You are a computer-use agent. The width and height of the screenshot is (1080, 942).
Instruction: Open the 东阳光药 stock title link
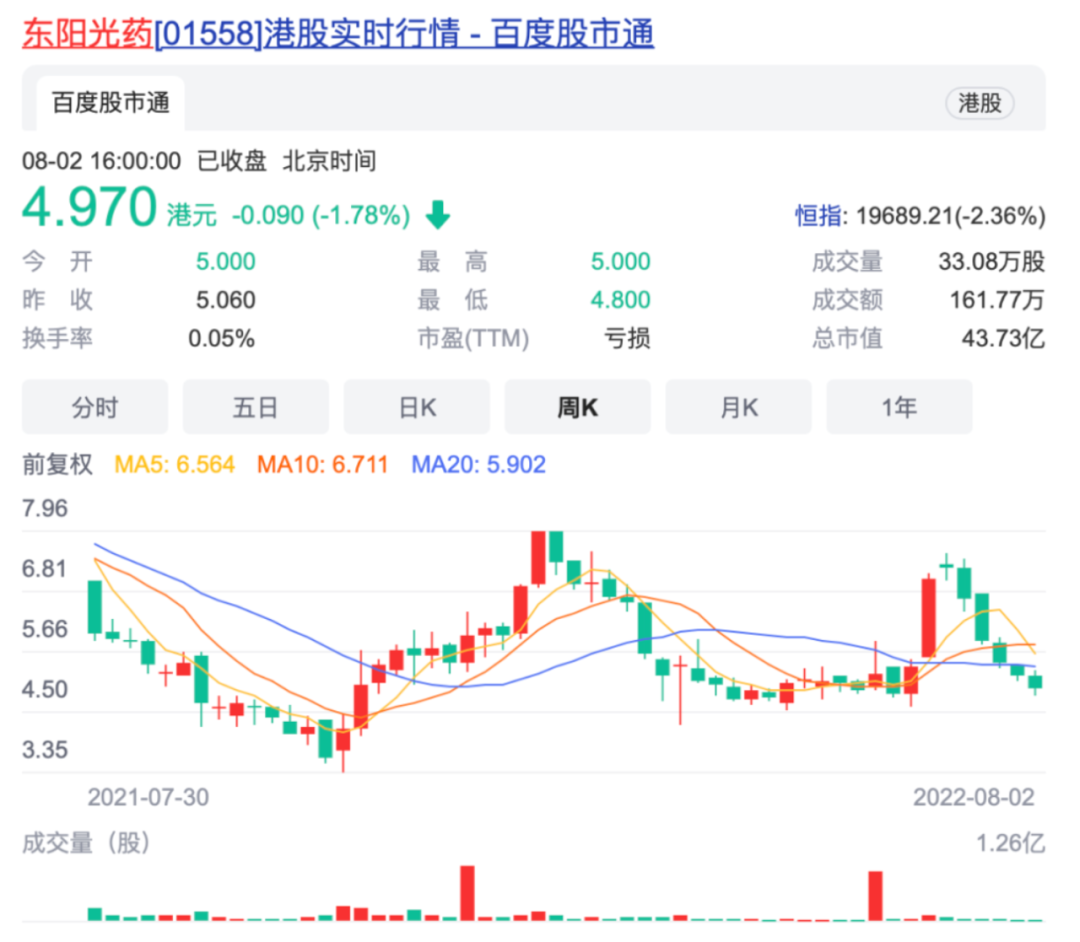coord(88,34)
